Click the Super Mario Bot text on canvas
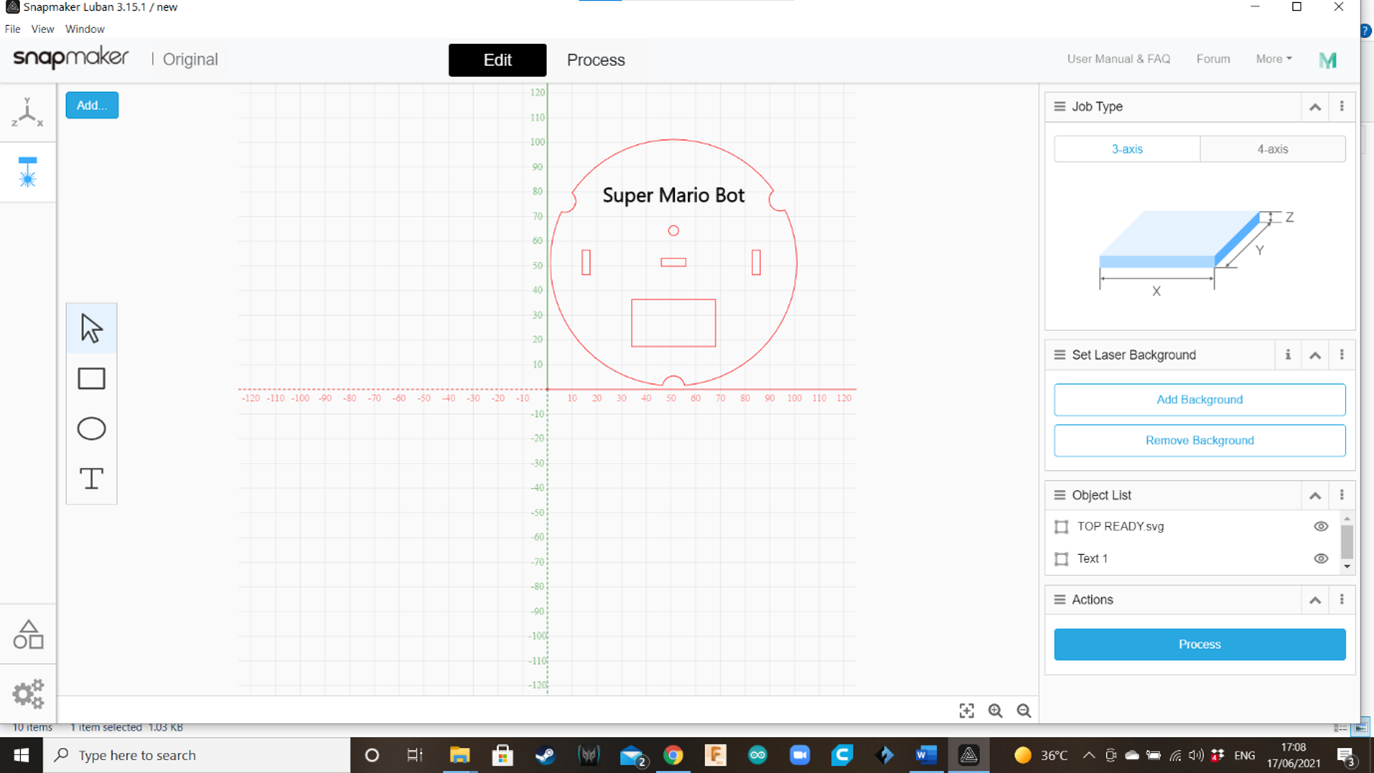This screenshot has width=1374, height=773. (673, 195)
